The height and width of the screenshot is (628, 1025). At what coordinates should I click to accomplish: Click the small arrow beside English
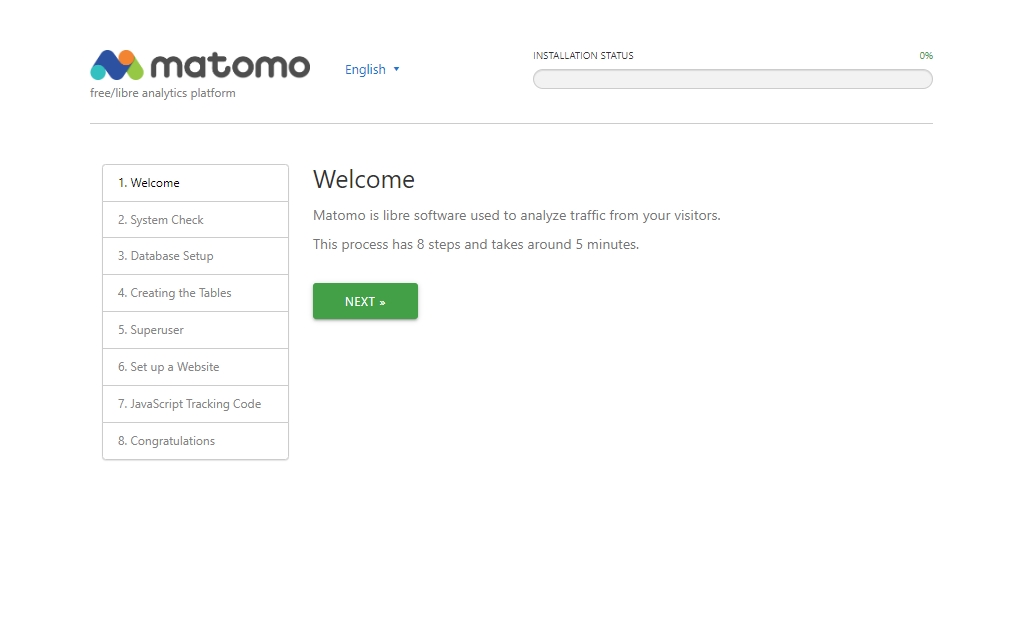397,69
